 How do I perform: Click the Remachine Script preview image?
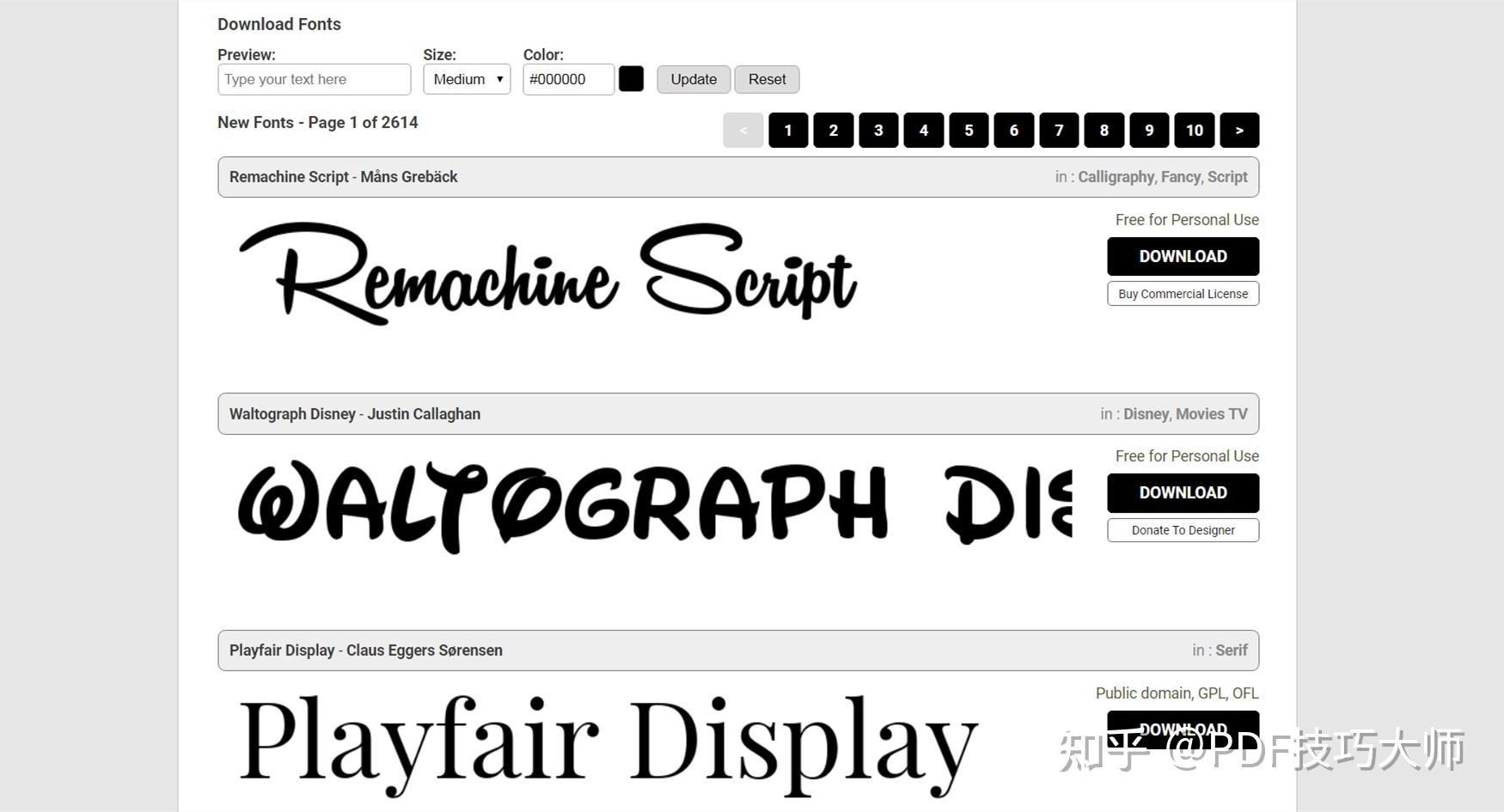tap(548, 273)
